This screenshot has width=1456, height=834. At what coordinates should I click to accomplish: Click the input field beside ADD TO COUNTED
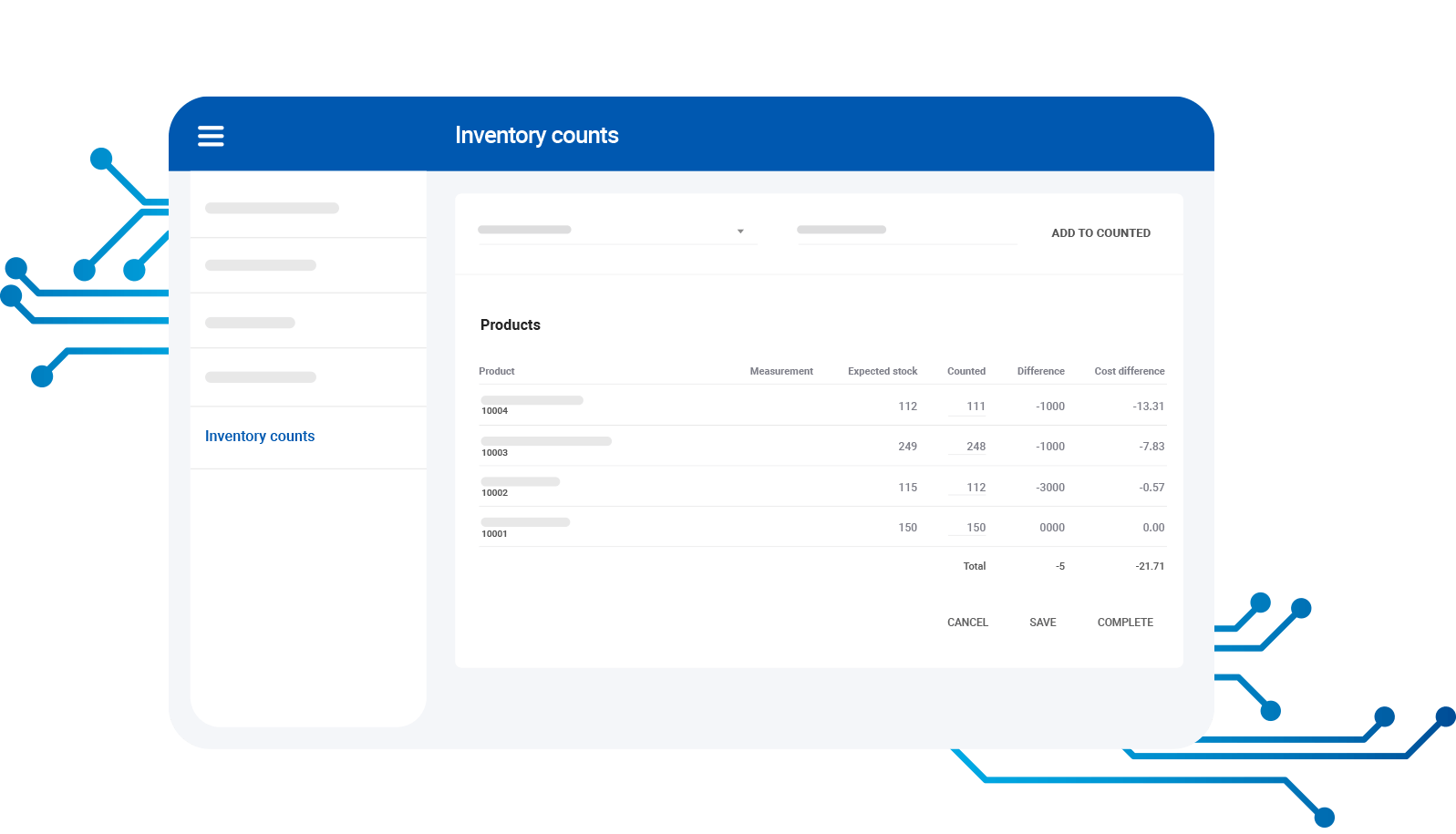[x=905, y=231]
